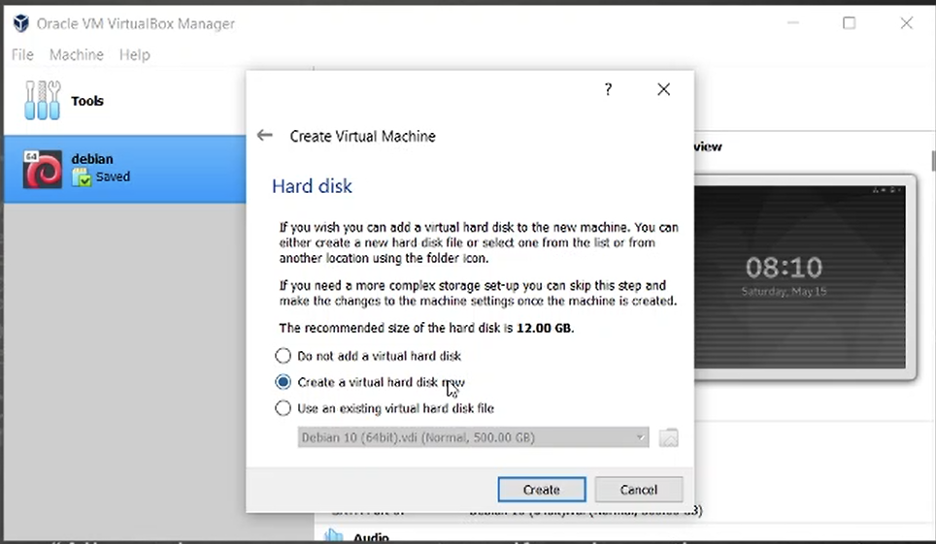The image size is (936, 544).
Task: Select the Tools wrench icon
Action: coord(42,101)
